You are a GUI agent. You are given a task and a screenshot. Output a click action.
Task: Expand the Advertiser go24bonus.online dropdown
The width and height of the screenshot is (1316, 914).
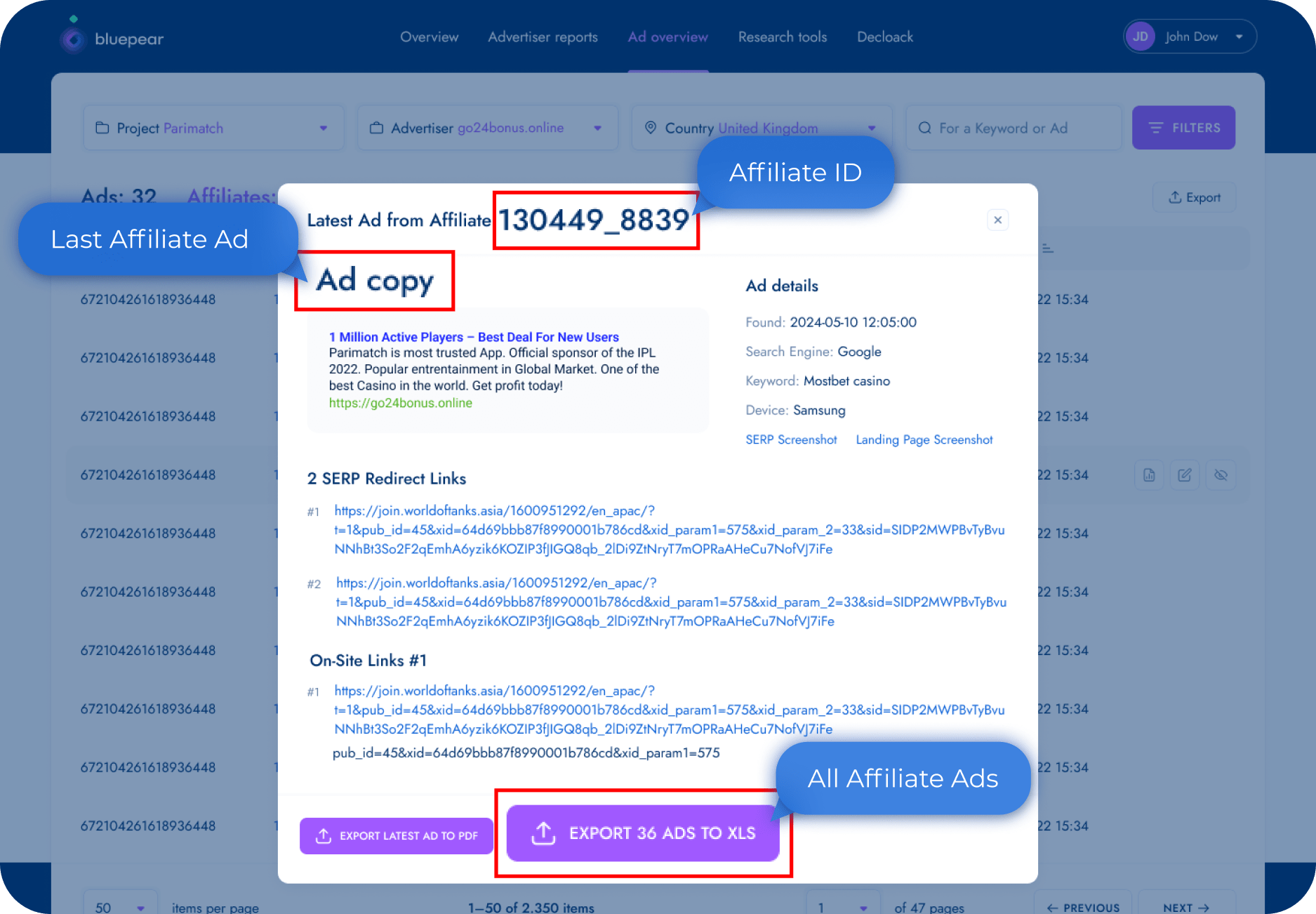click(x=488, y=128)
